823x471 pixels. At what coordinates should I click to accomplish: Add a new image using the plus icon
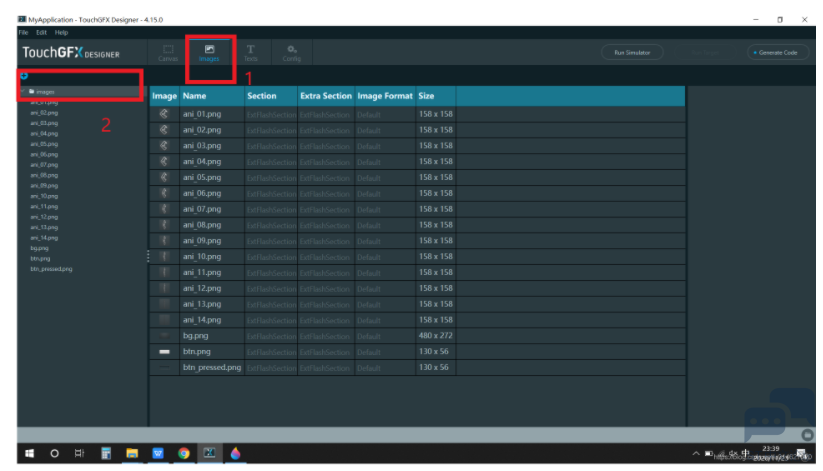click(24, 76)
